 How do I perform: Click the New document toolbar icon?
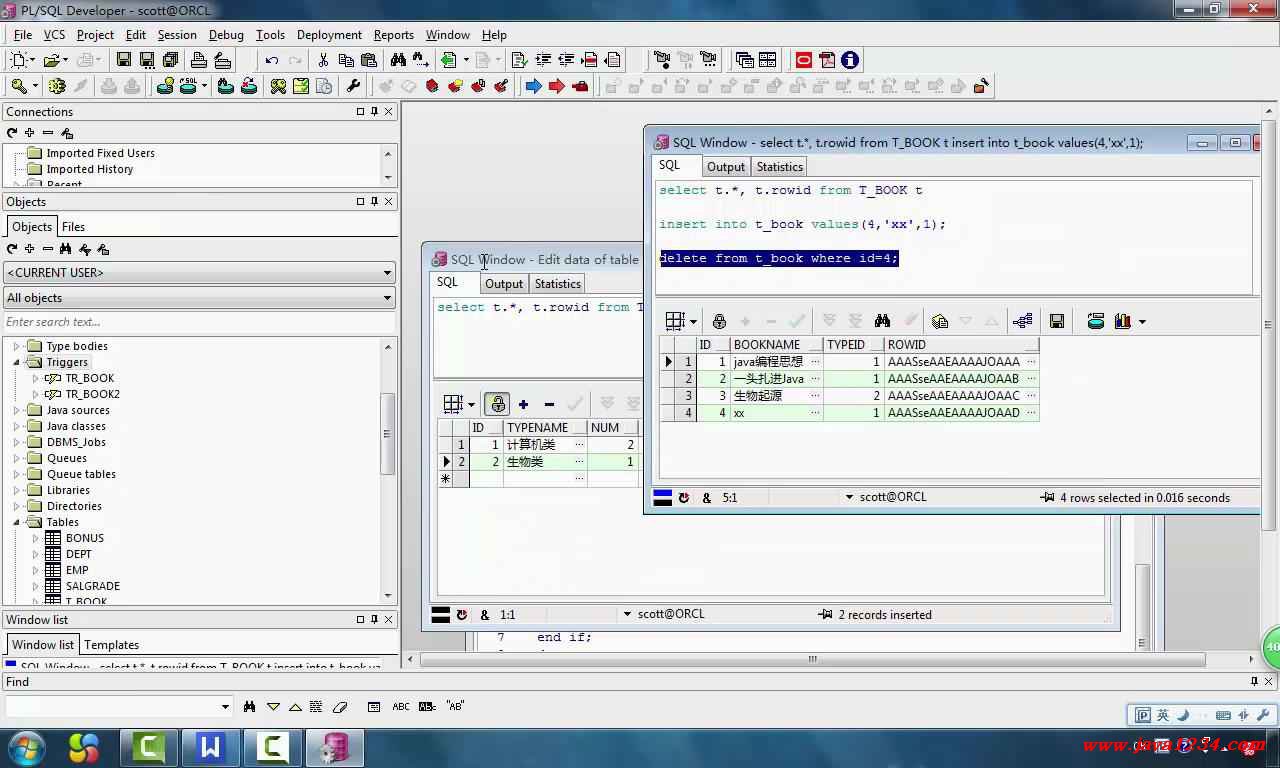tap(18, 60)
